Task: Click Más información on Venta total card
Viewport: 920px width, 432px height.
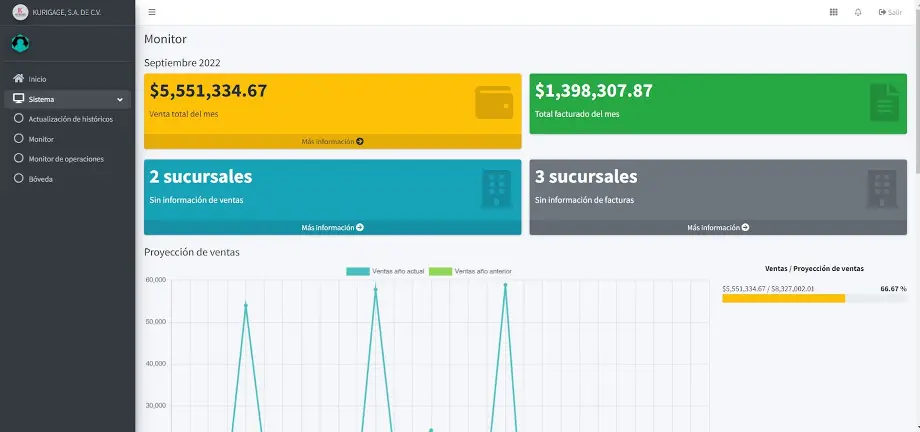Action: pyautogui.click(x=333, y=141)
